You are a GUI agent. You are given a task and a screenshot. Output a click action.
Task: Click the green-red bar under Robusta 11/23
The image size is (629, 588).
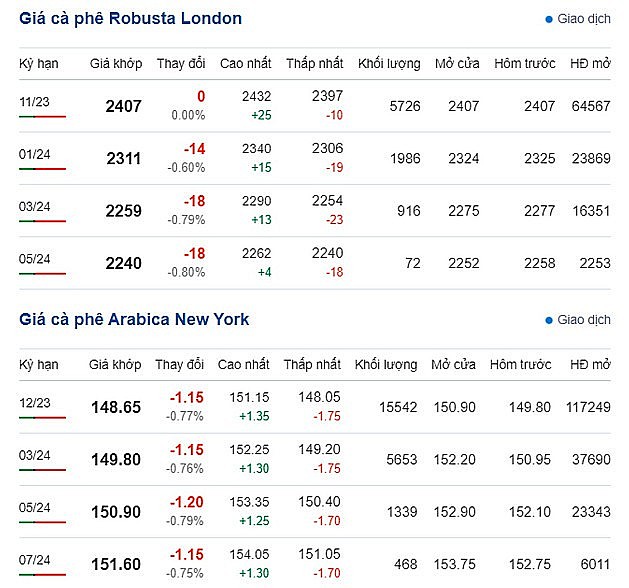point(42,117)
